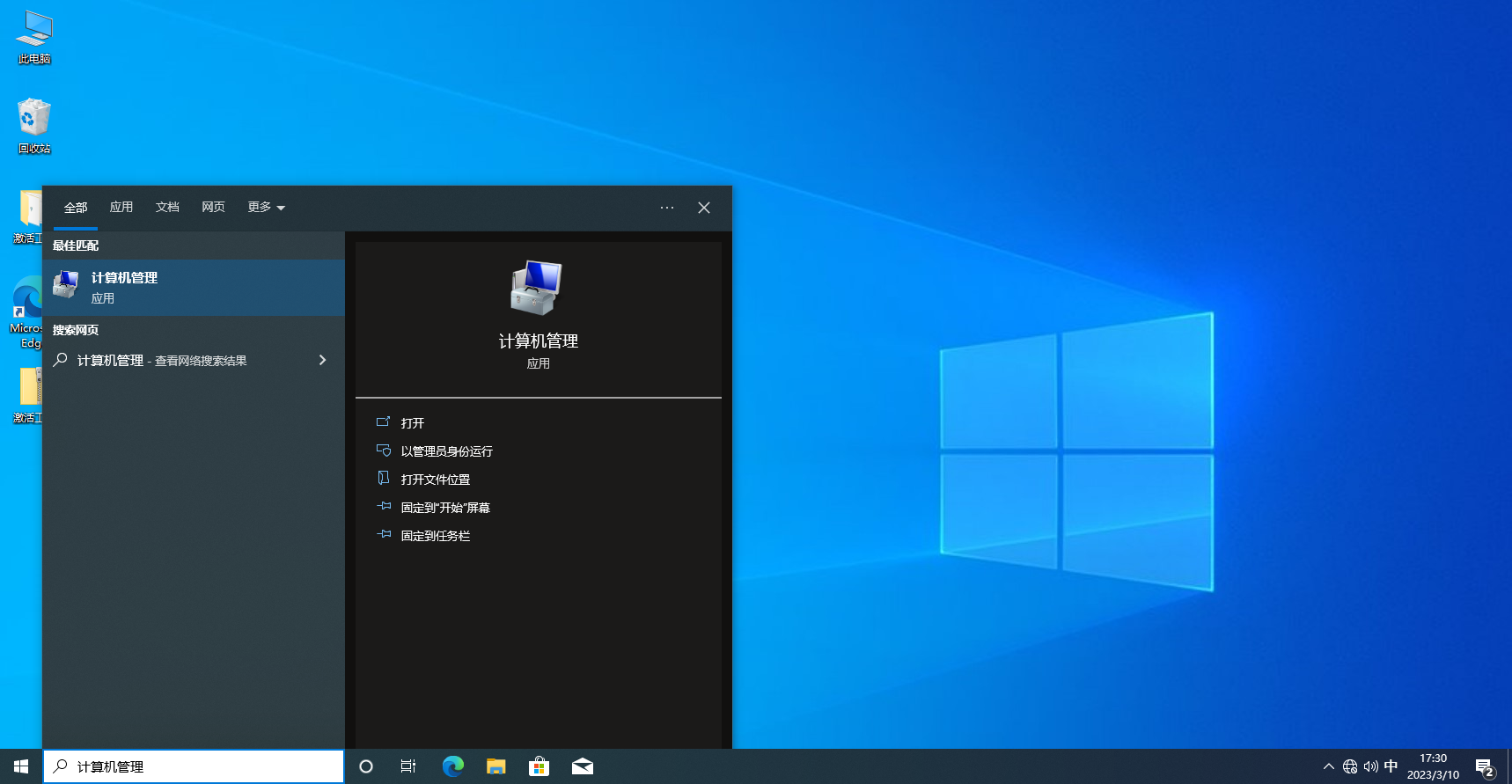The width and height of the screenshot is (1512, 784).
Task: Close the search panel with X
Action: coord(704,208)
